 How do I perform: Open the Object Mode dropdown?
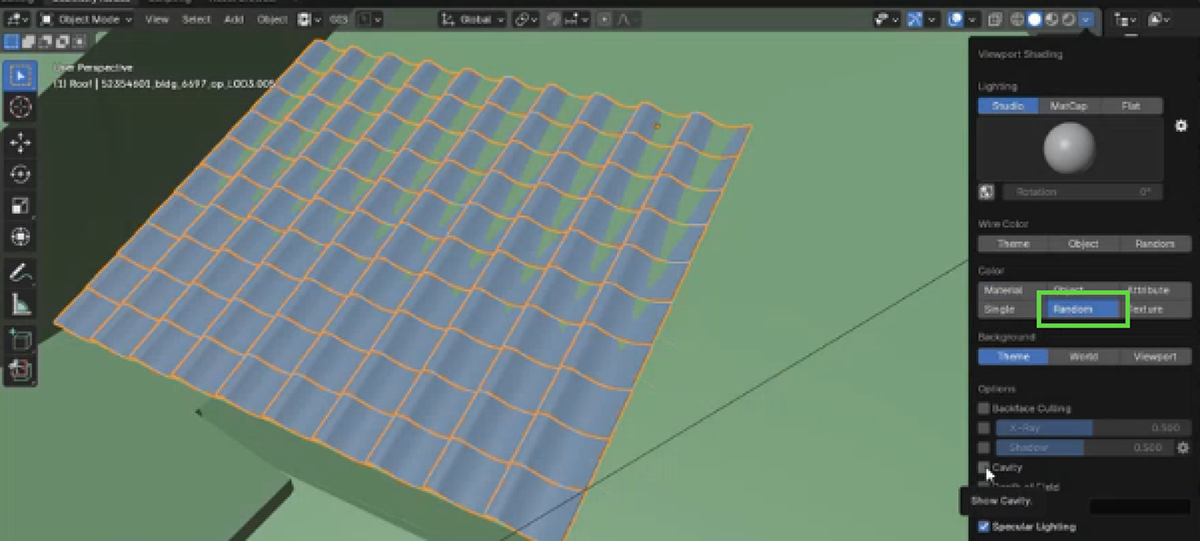pos(86,19)
